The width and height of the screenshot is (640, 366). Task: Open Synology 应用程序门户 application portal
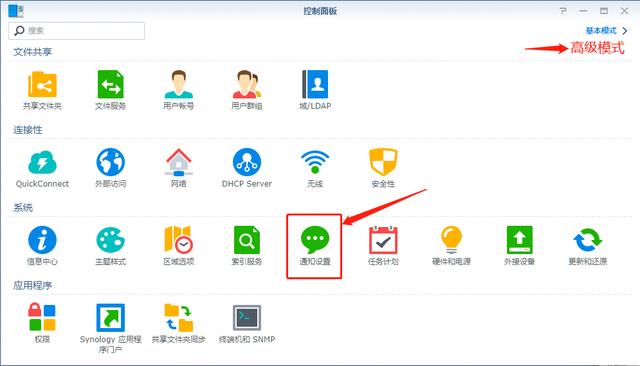(x=111, y=317)
